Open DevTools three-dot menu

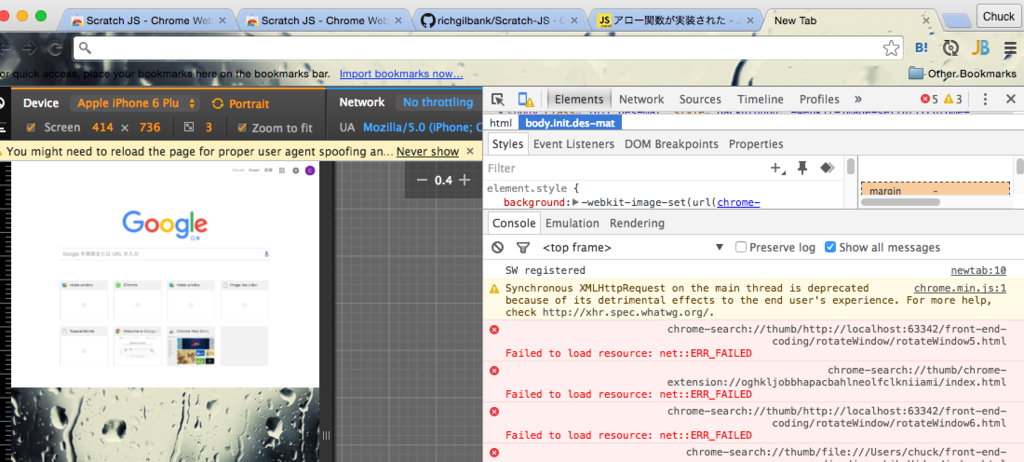(985, 99)
